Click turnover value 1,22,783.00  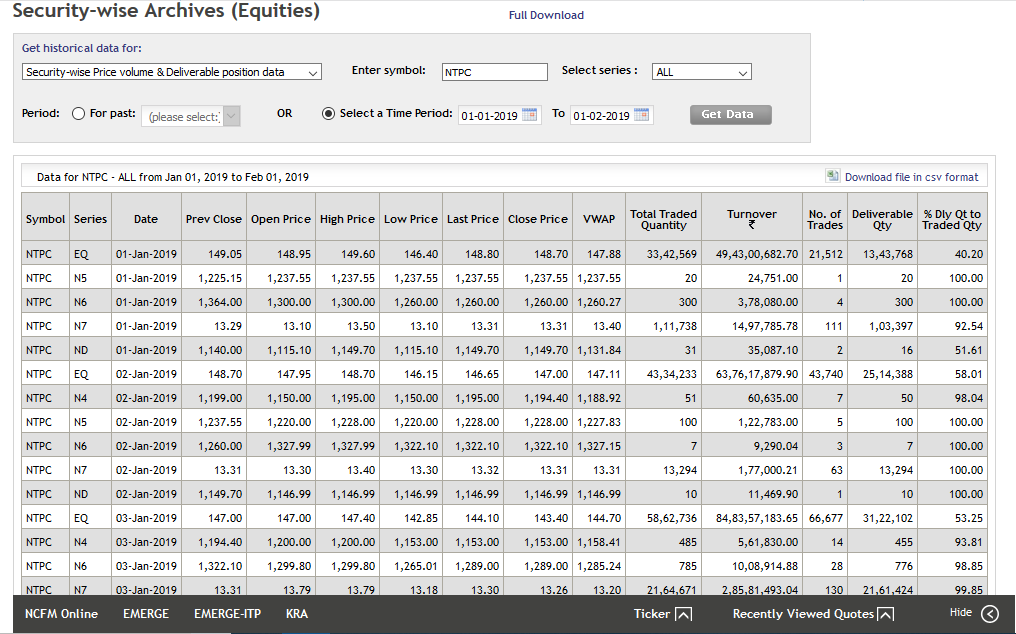pos(768,422)
